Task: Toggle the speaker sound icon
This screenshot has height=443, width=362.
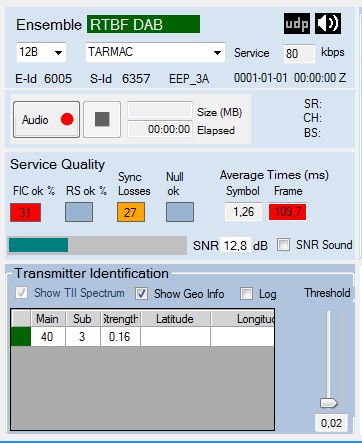Action: point(328,24)
